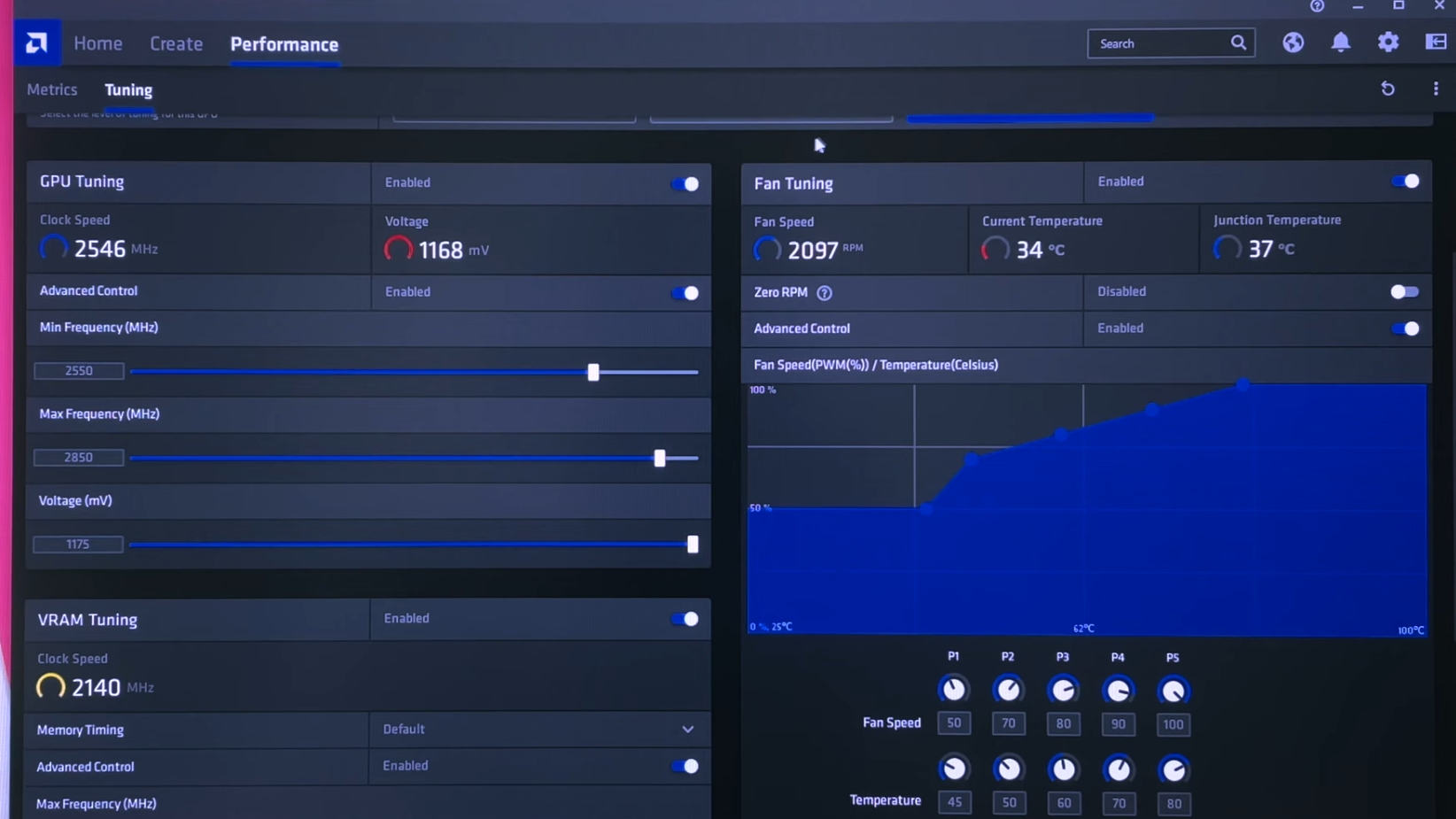Click the Voltage 1175 input box
The height and width of the screenshot is (819, 1456).
tap(78, 545)
